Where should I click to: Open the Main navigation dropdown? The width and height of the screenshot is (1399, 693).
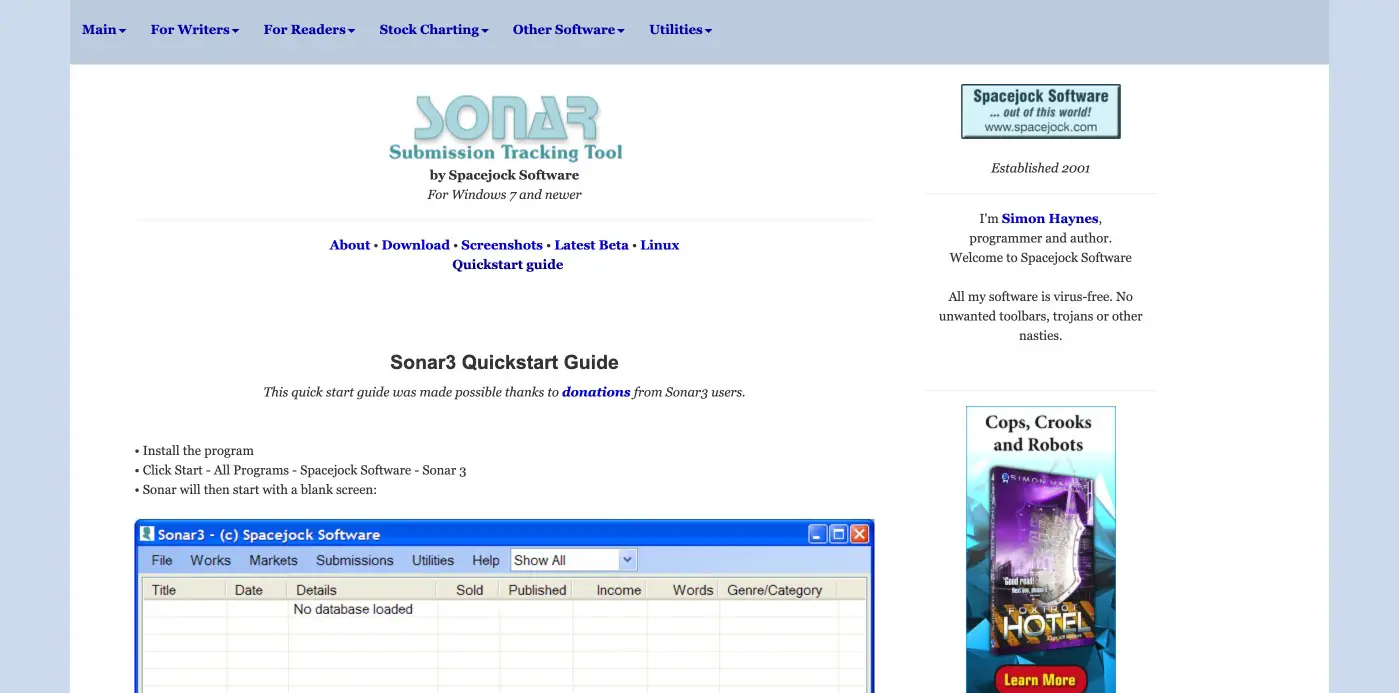click(104, 30)
